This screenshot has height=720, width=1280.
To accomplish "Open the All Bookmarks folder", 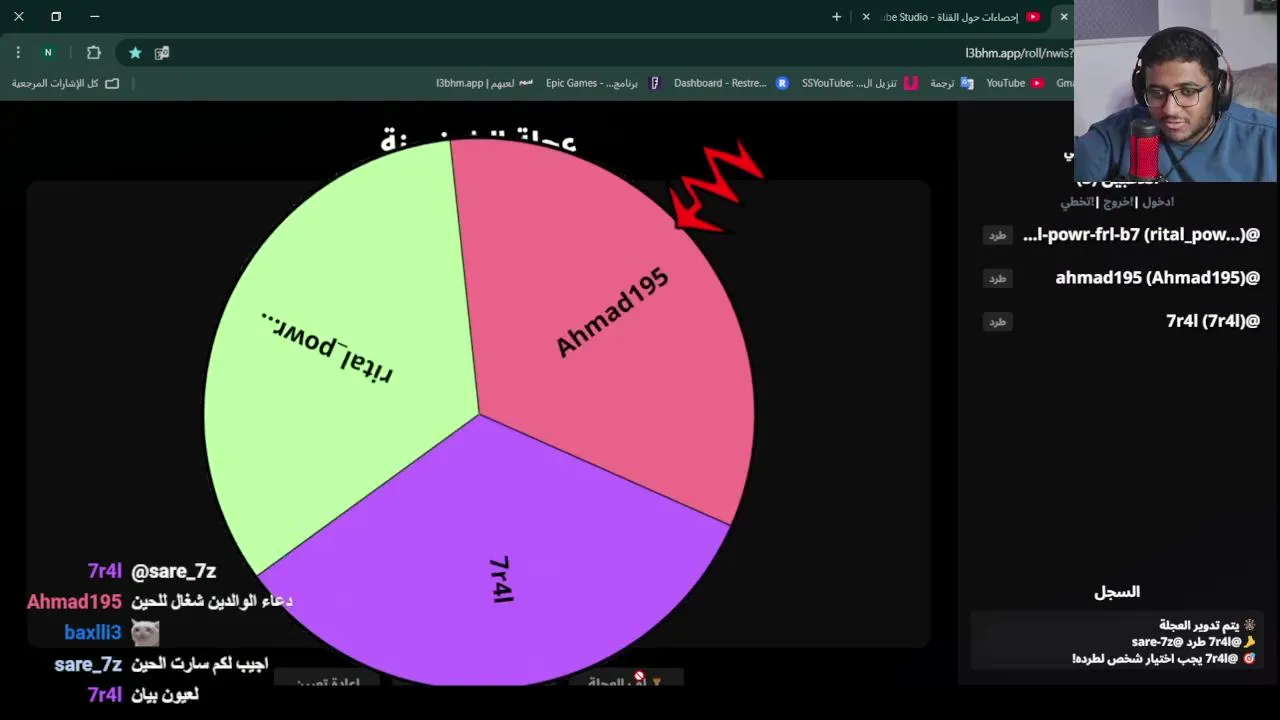I will (65, 83).
